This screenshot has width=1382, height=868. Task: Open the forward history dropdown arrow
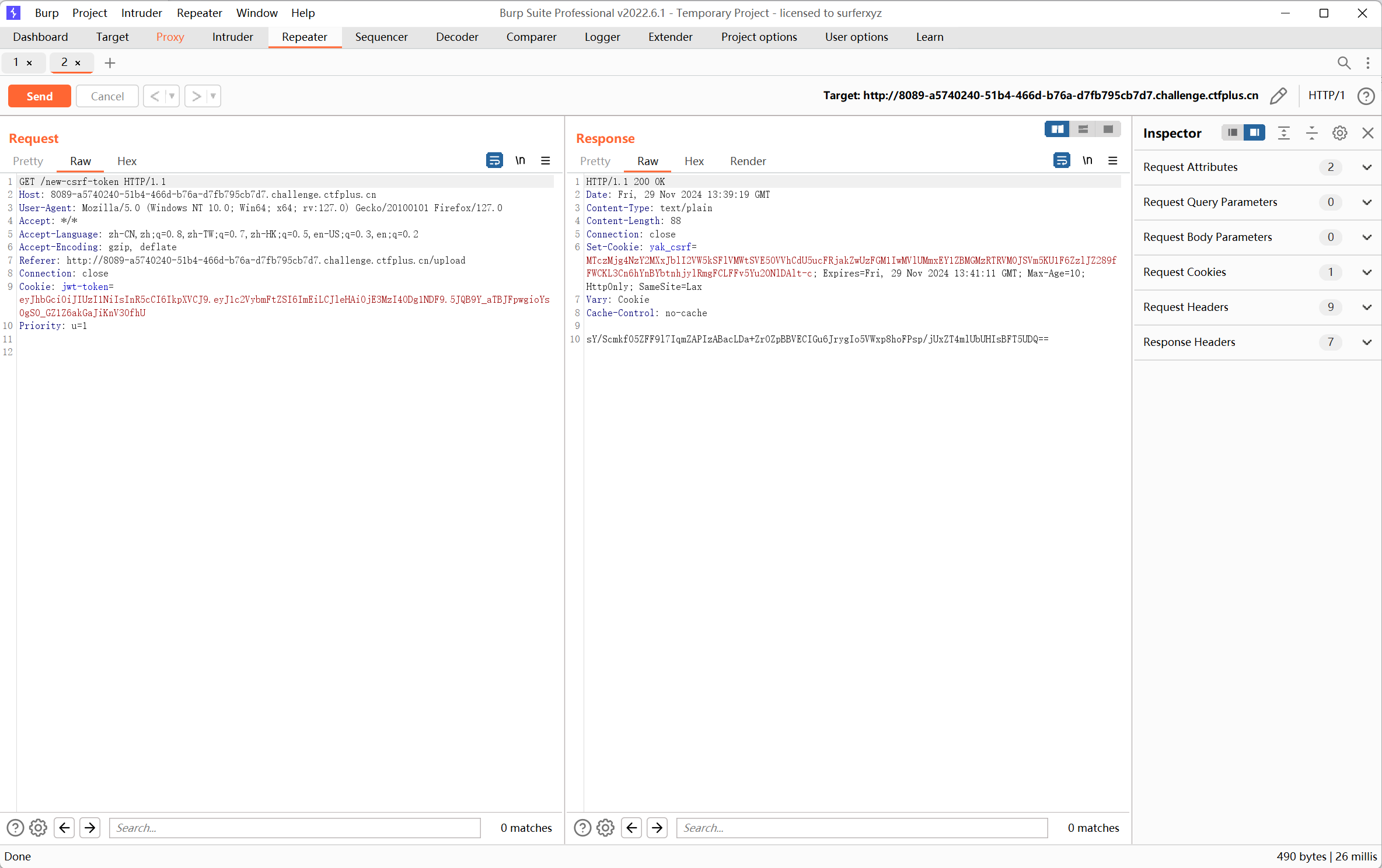click(x=213, y=96)
